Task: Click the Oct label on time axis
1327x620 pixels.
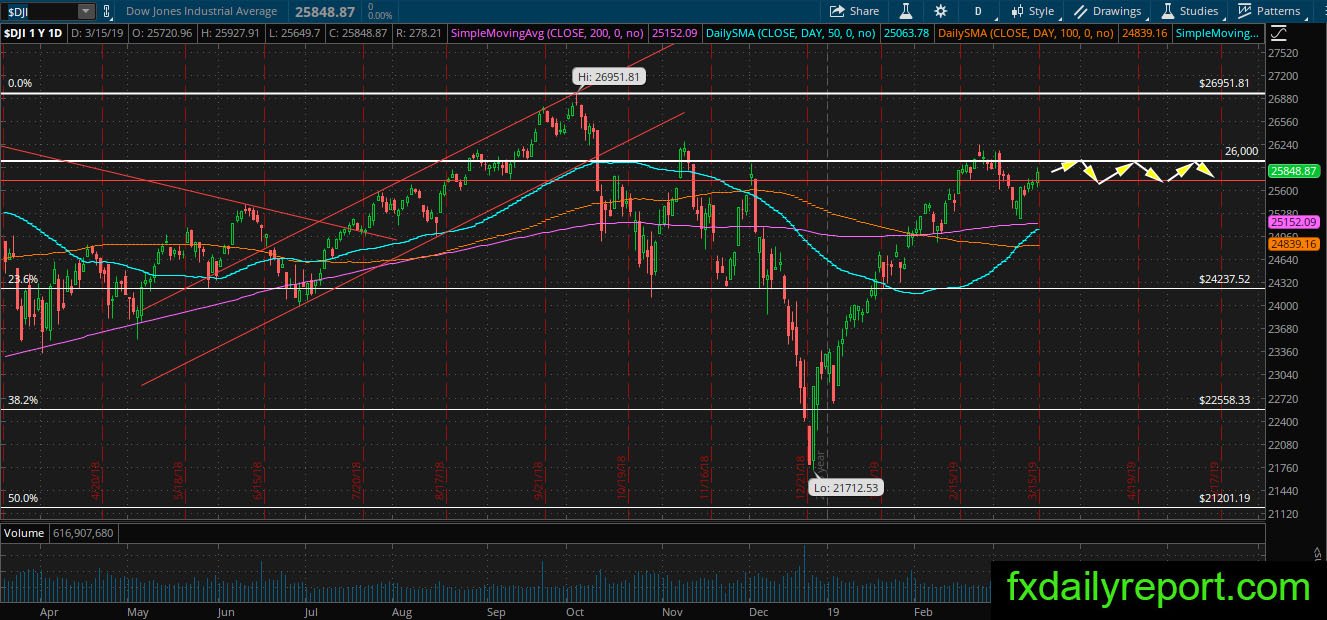Action: [574, 609]
